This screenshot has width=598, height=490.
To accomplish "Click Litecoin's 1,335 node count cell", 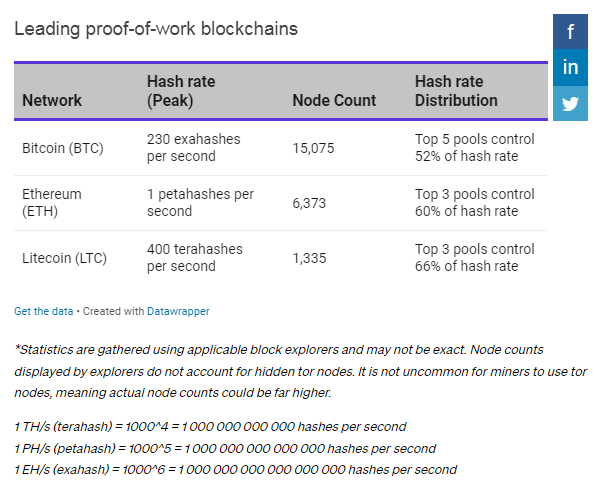I will click(x=309, y=258).
